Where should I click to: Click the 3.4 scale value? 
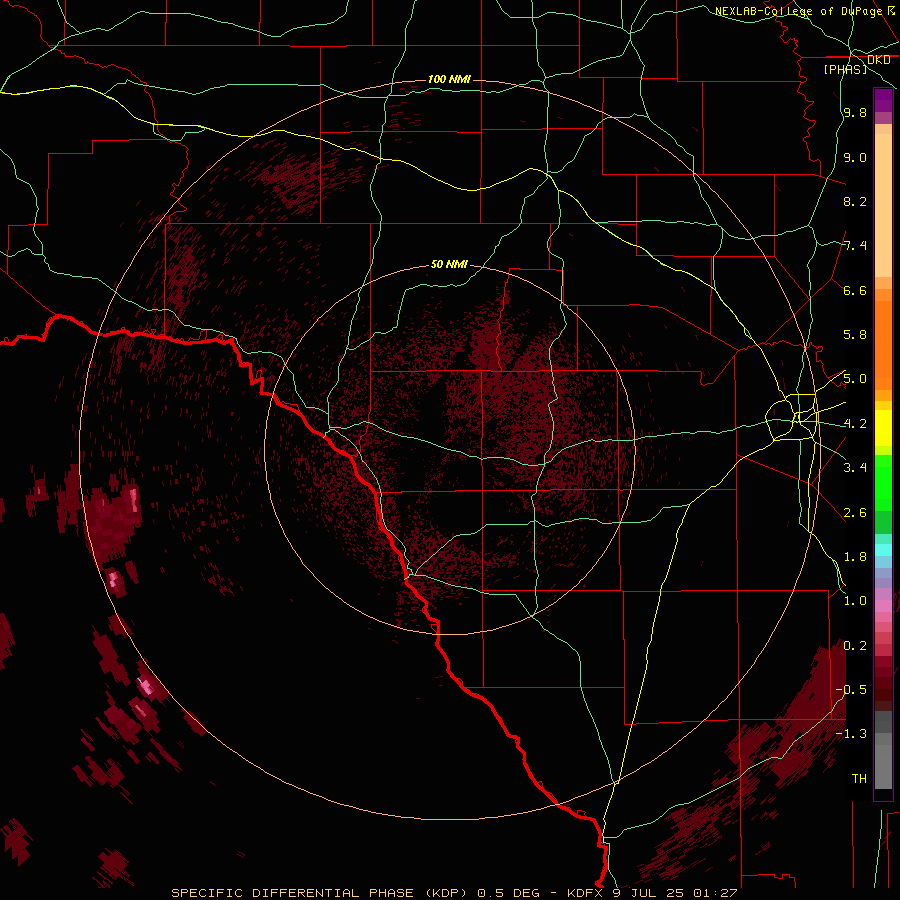[855, 468]
